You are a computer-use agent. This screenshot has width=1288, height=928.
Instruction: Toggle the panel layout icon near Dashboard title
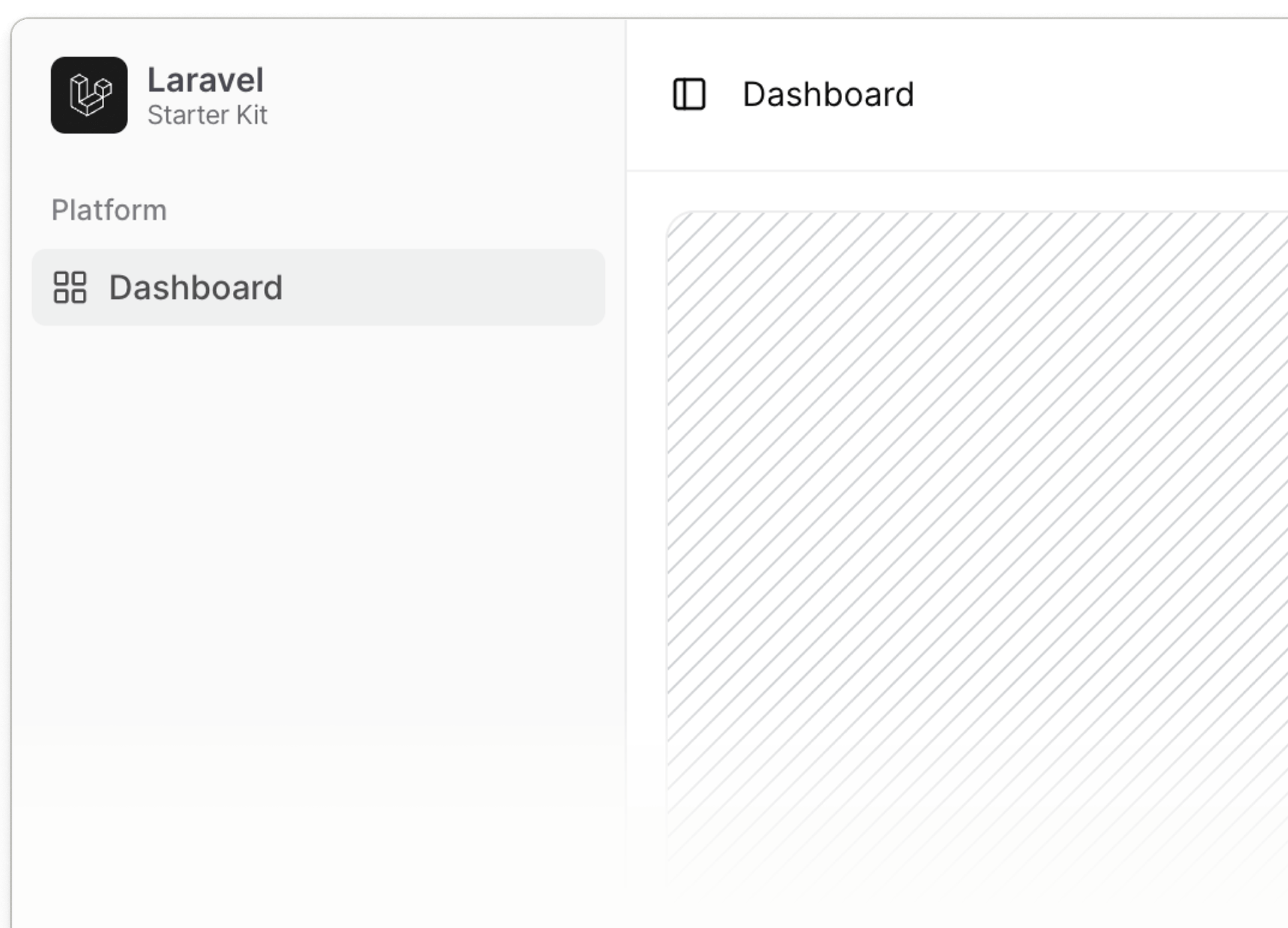pyautogui.click(x=688, y=95)
